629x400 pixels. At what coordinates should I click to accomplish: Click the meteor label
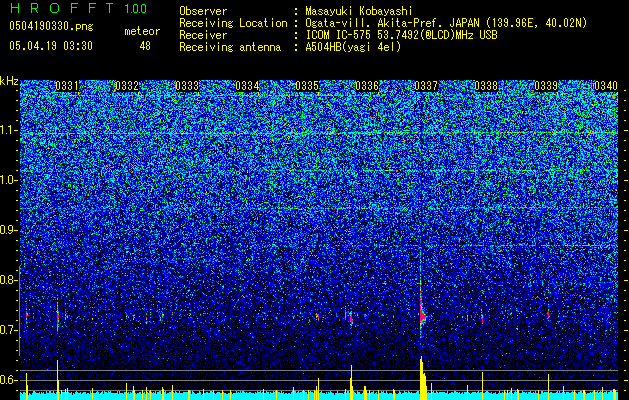tap(142, 31)
